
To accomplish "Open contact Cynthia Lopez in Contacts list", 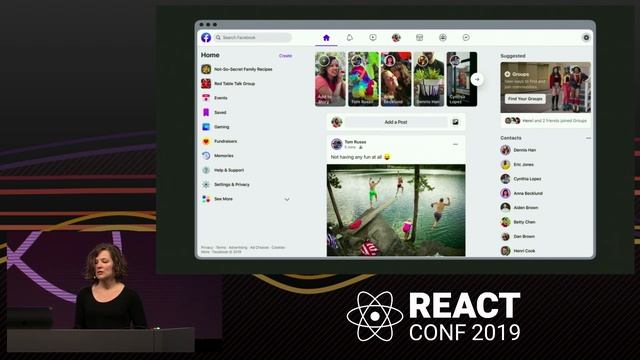I will tap(527, 179).
